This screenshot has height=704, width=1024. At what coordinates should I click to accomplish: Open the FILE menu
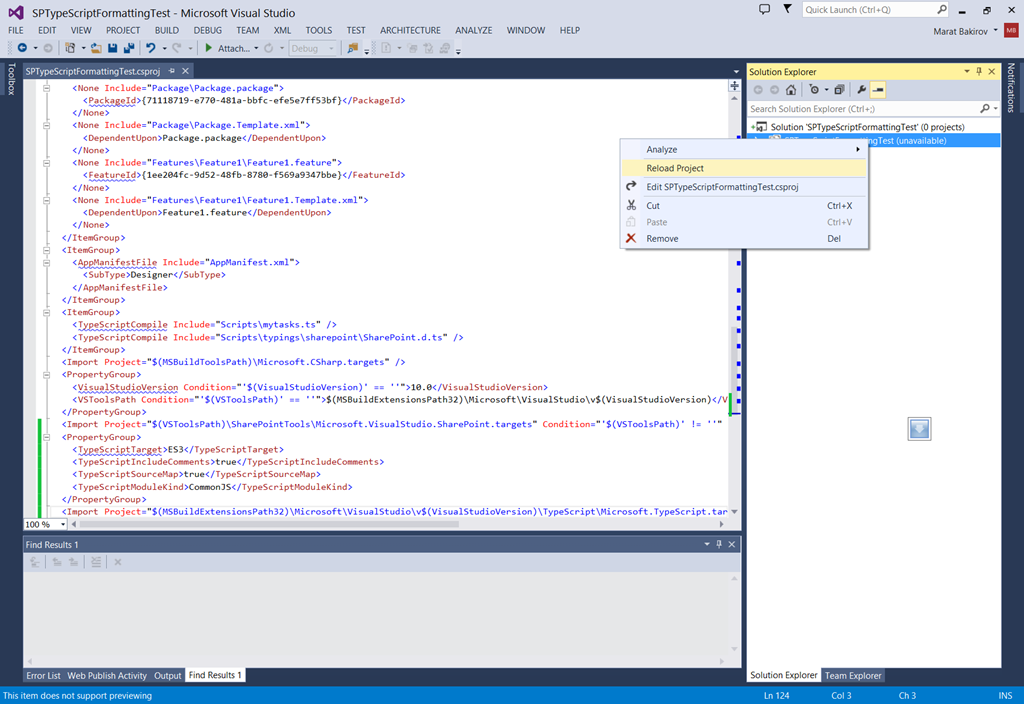(16, 30)
